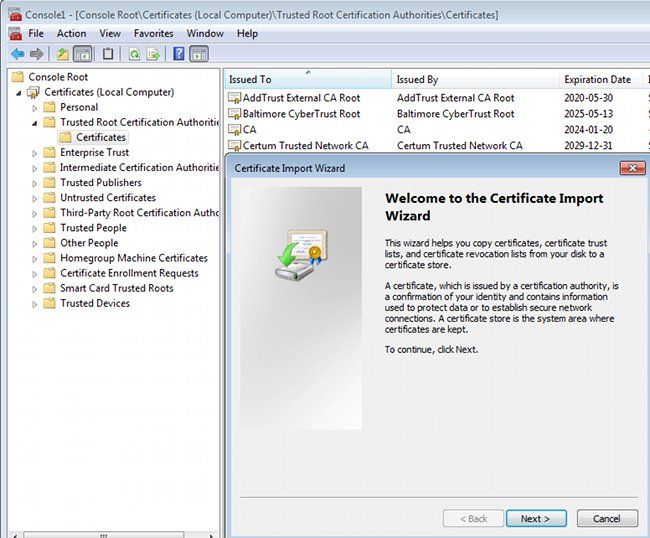Sort by Expiration Date column header
The image size is (650, 538).
[x=597, y=79]
